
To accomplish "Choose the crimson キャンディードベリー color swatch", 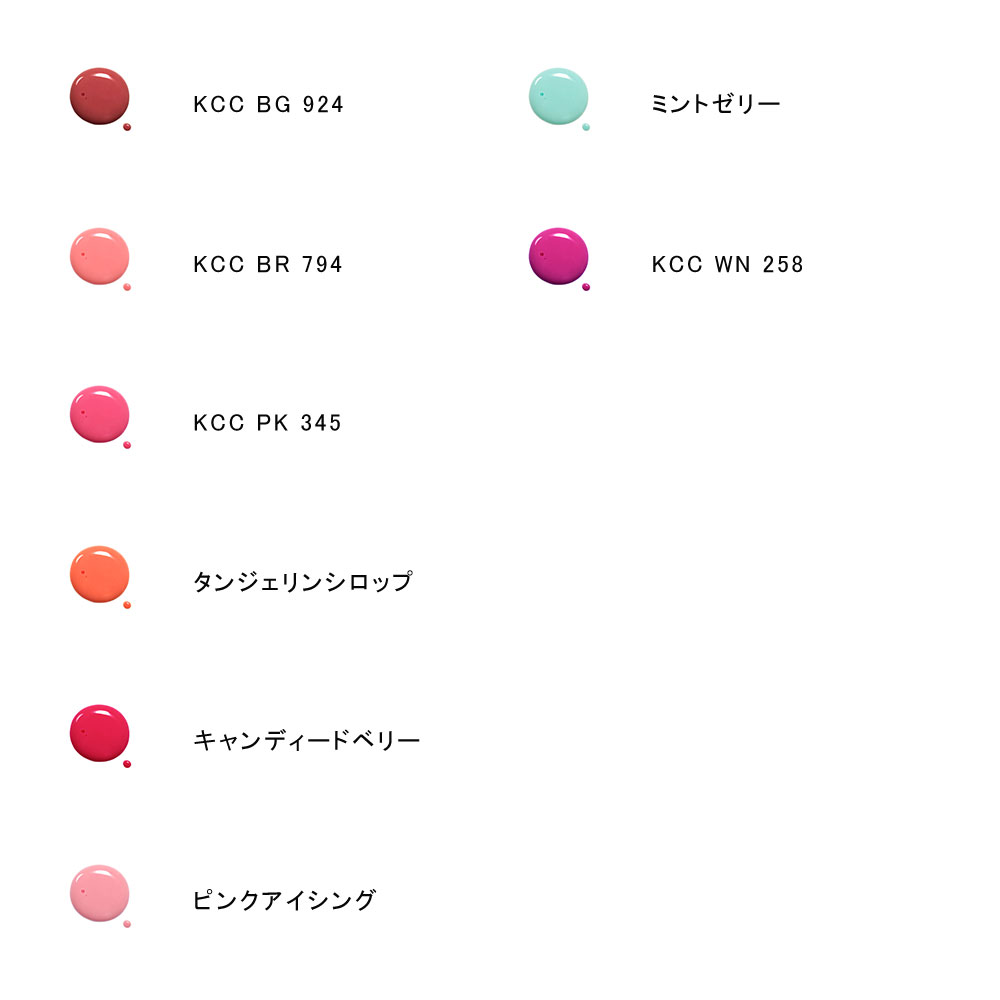I will (x=100, y=733).
